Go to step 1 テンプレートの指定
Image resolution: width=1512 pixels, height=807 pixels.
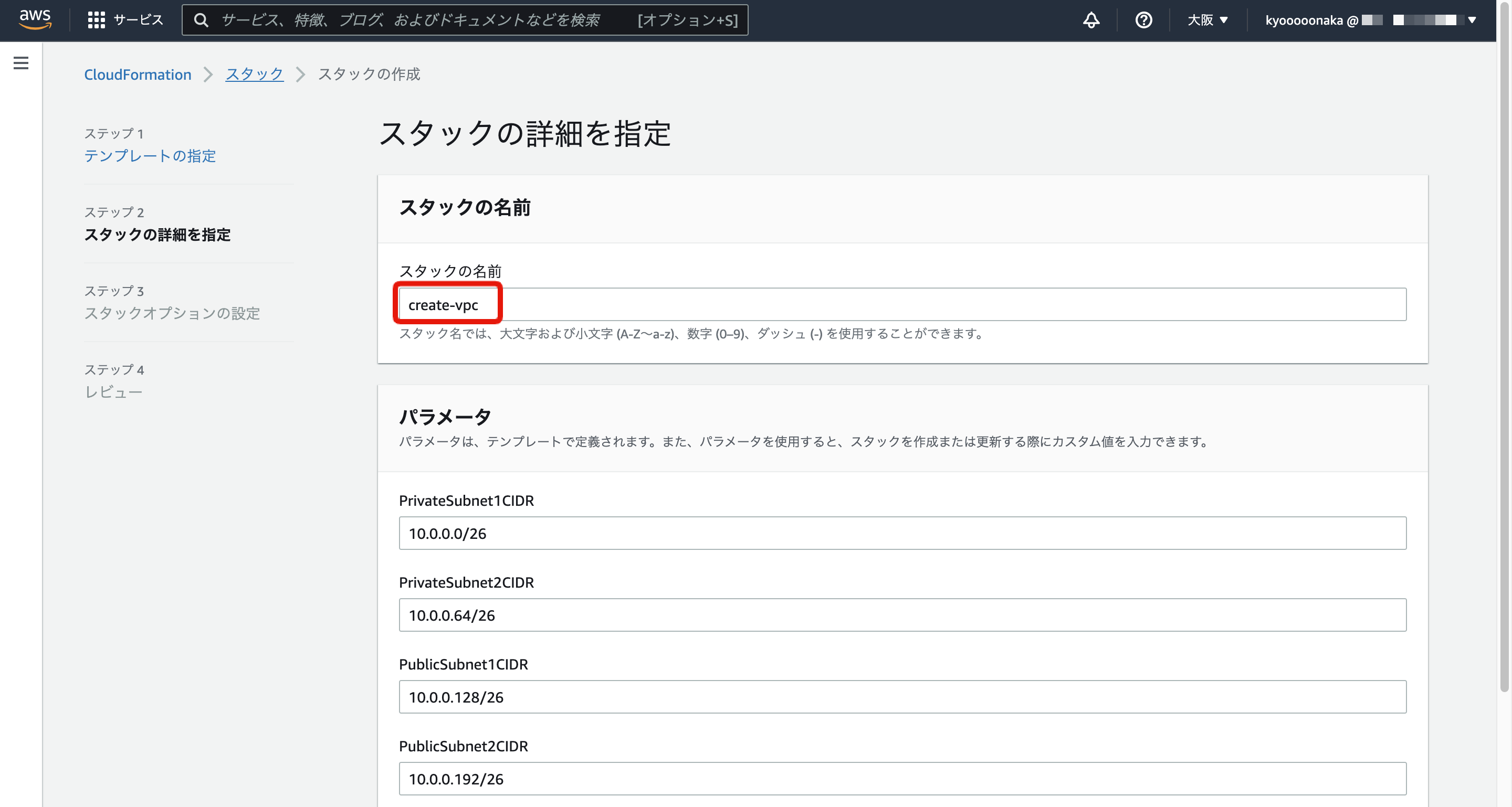point(150,156)
